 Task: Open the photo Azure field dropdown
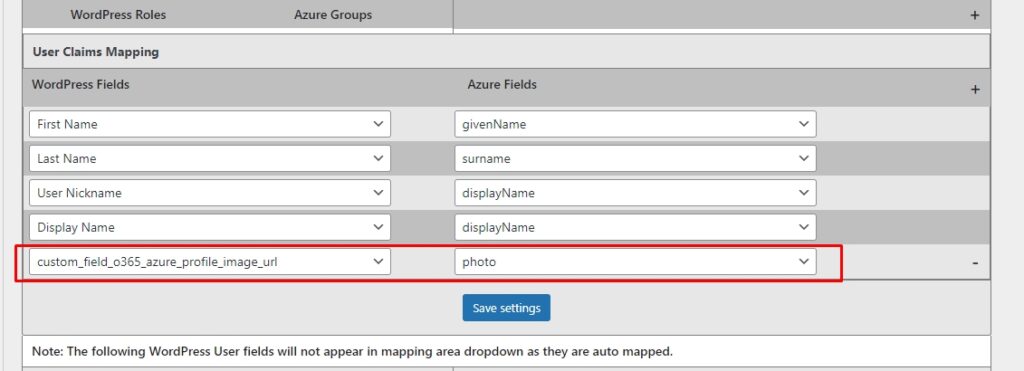(635, 261)
